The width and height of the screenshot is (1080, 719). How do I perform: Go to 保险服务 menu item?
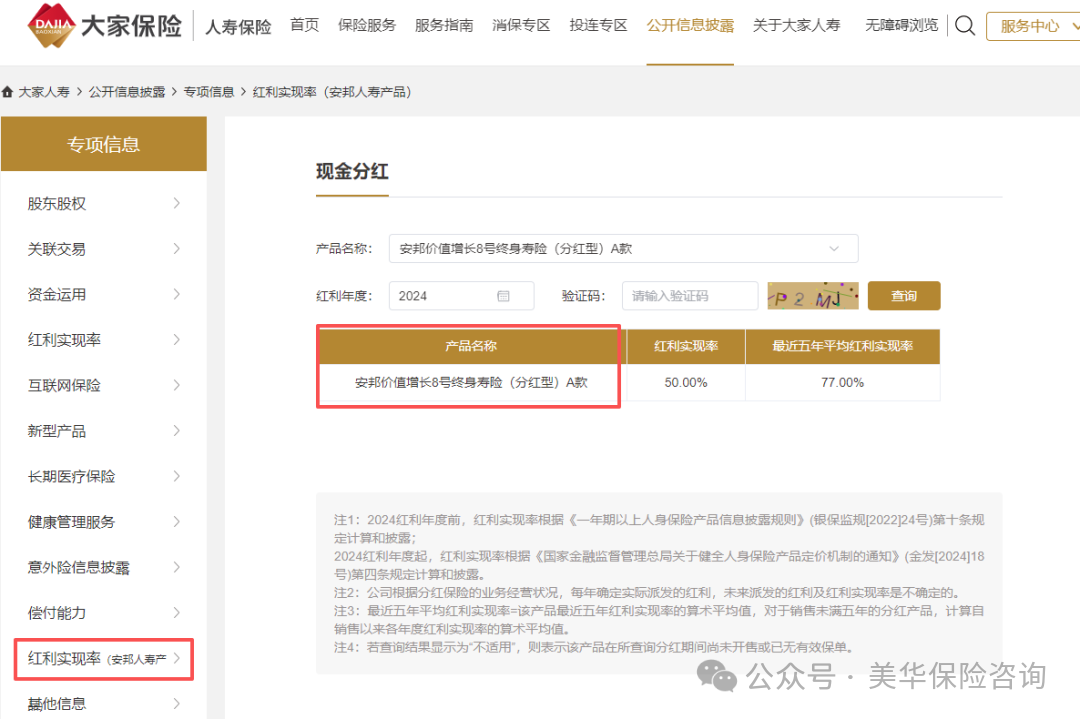click(367, 26)
